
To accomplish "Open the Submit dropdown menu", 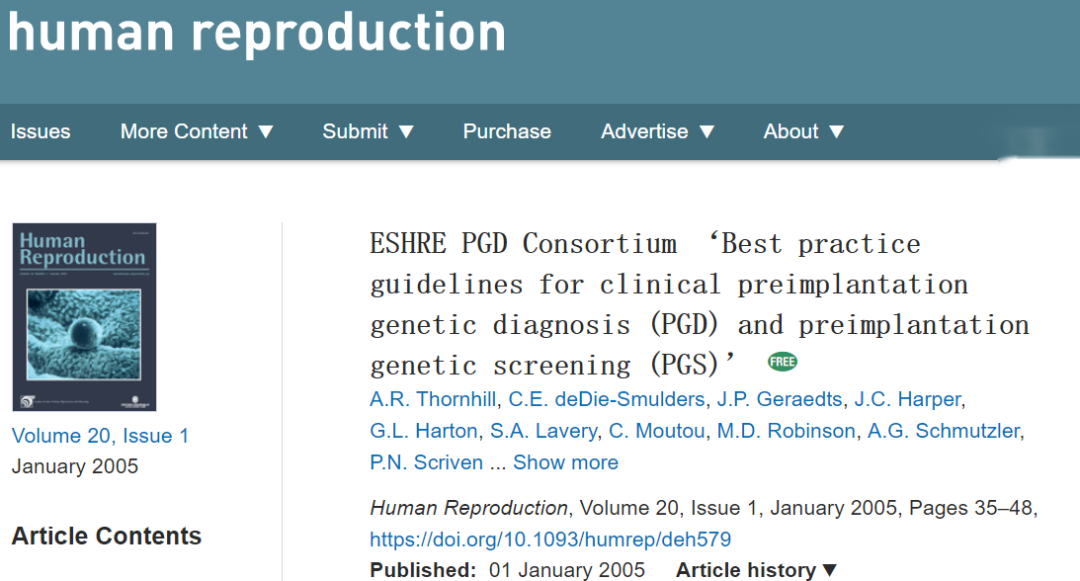I will click(367, 131).
